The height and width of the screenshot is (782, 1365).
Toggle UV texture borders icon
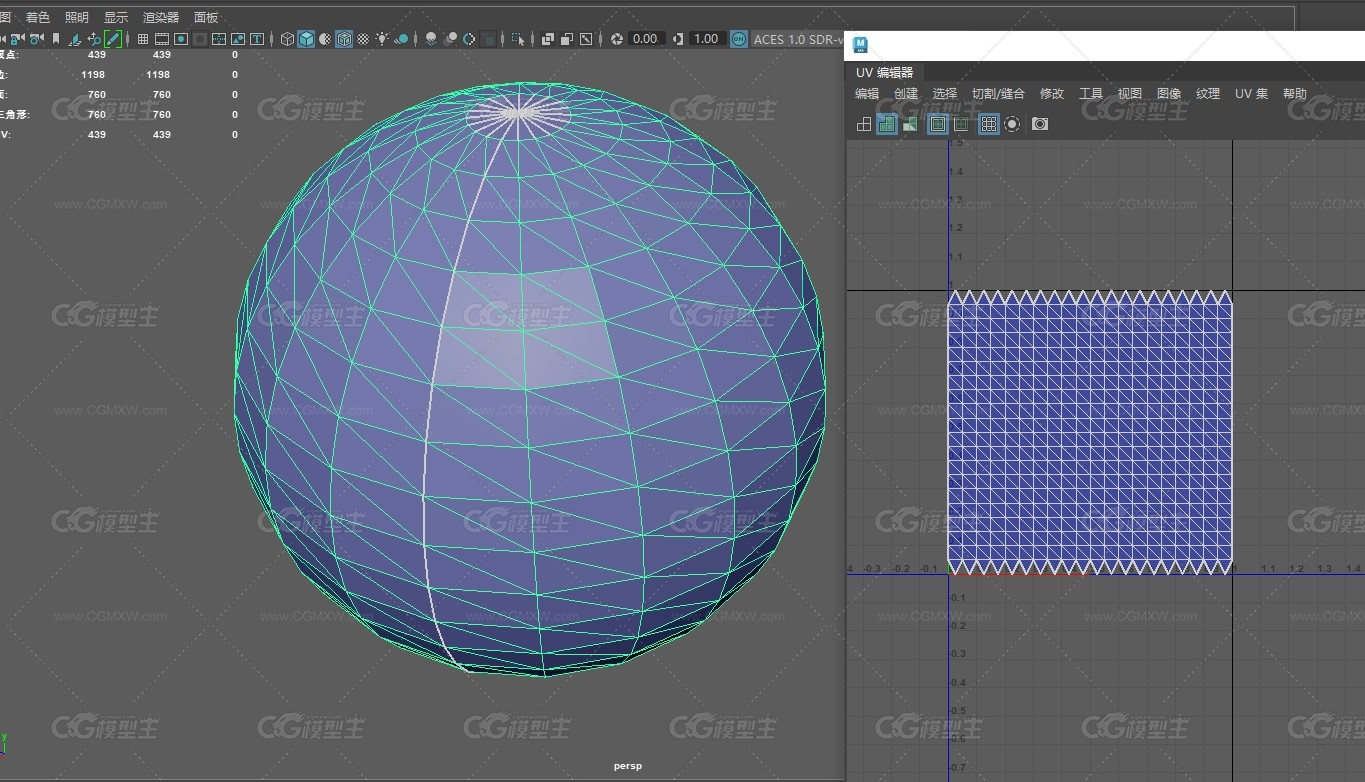[x=938, y=124]
